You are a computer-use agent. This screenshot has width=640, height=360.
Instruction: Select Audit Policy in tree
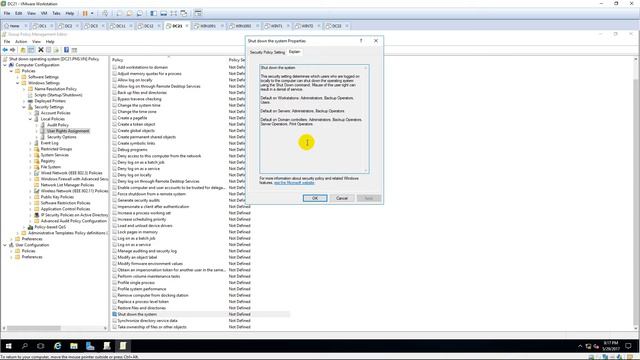point(58,125)
